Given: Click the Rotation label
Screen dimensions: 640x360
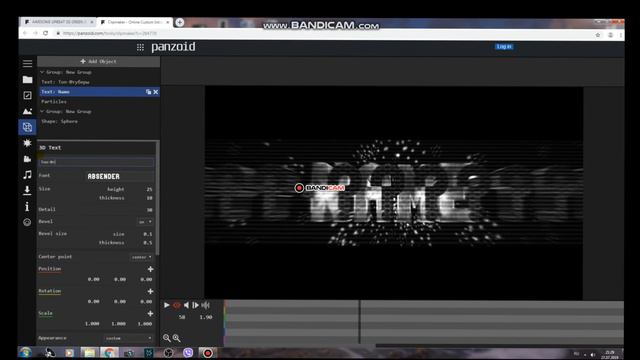Looking at the screenshot, I should tap(50, 291).
